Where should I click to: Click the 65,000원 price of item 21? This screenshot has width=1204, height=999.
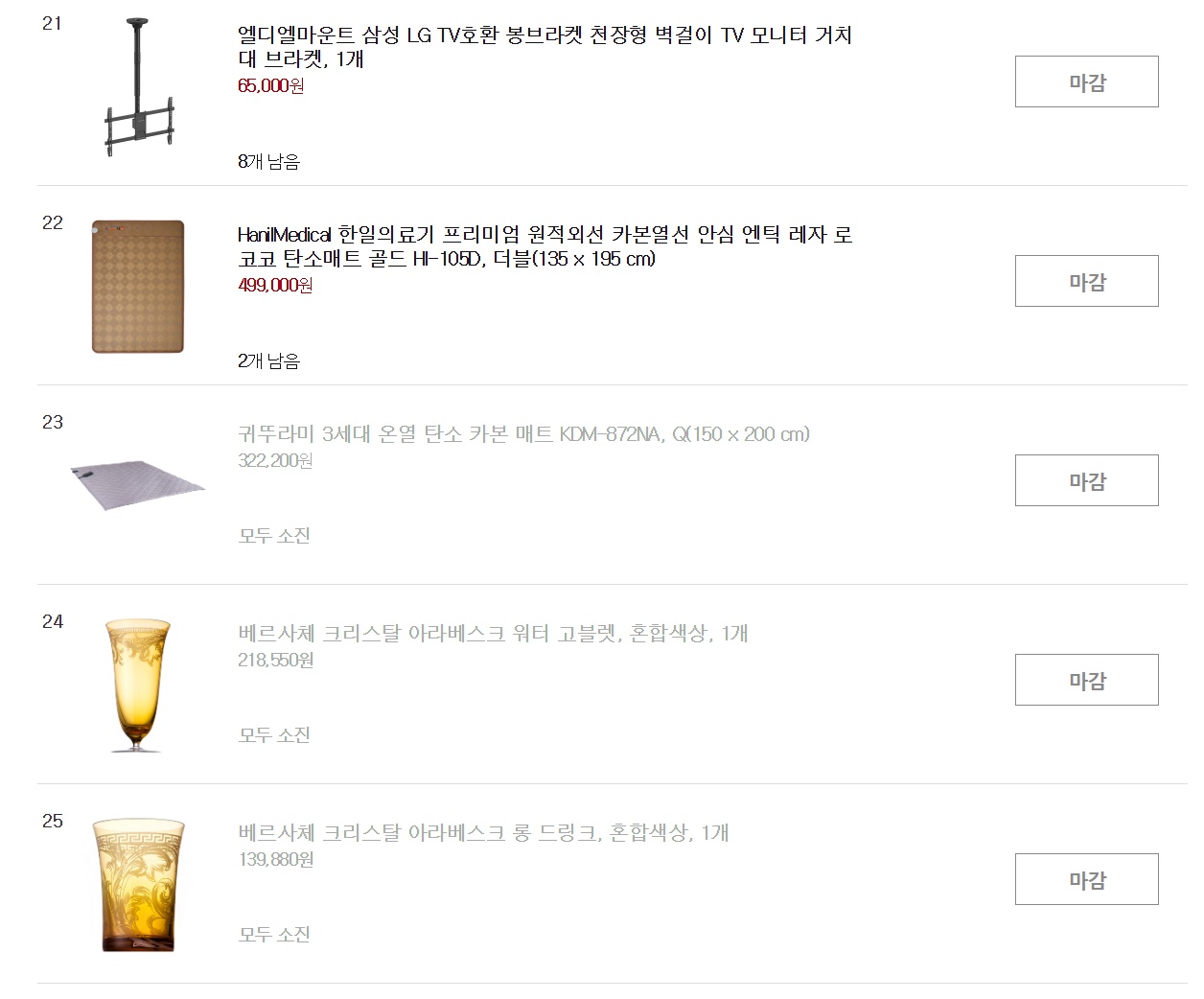pos(271,85)
